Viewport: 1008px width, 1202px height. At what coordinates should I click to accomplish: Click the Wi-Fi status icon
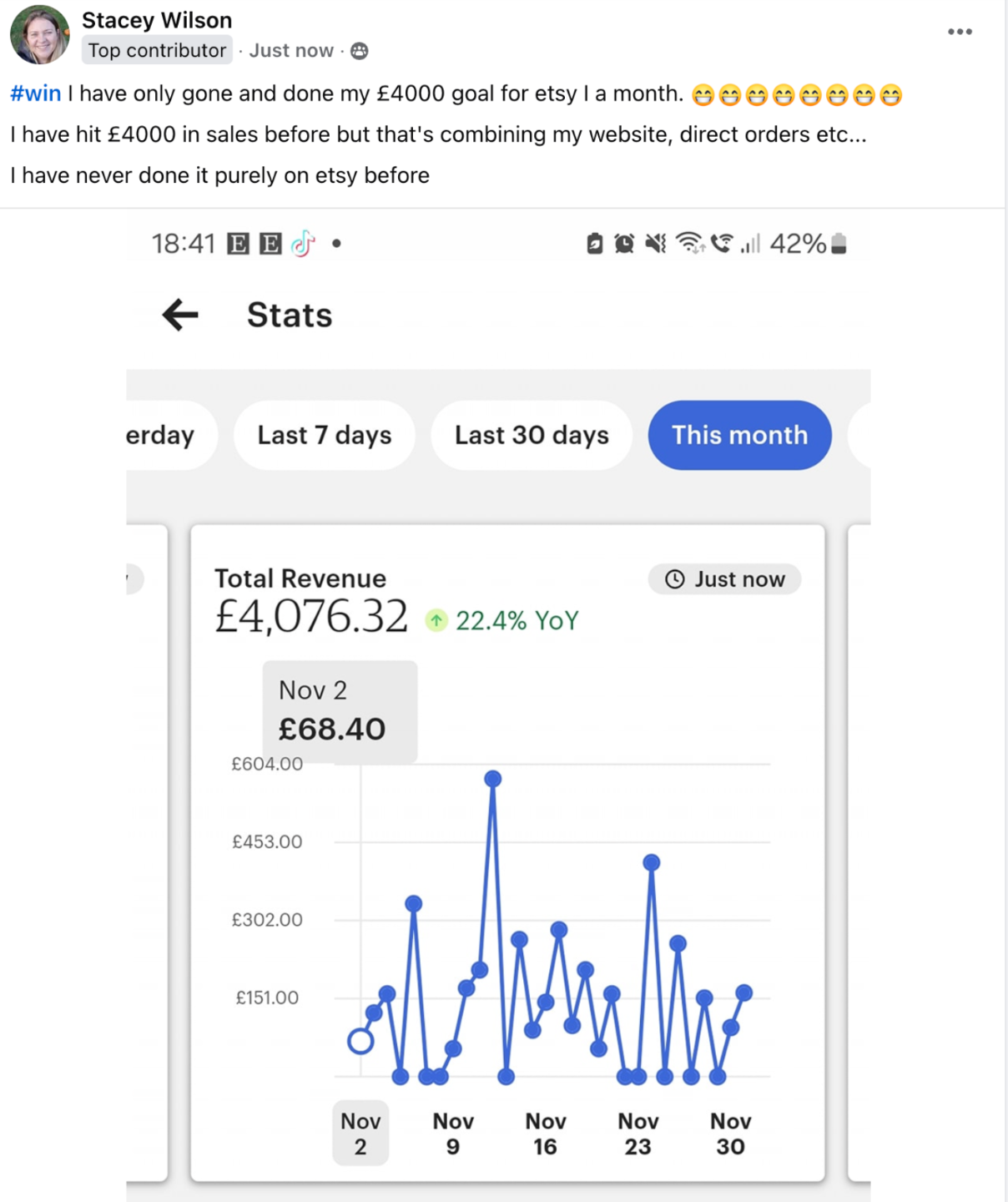pyautogui.click(x=689, y=243)
